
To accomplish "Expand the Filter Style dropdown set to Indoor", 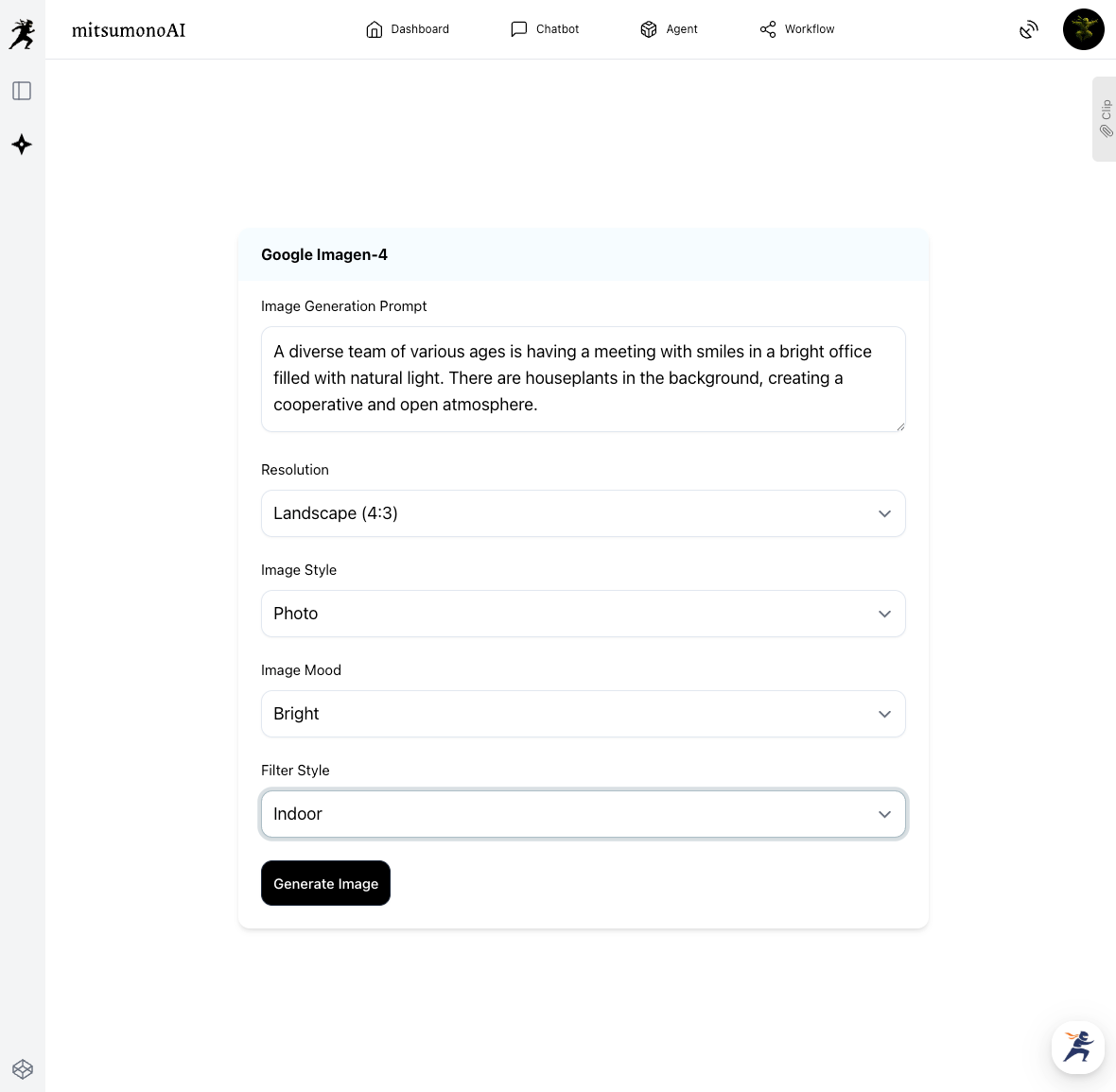I will (x=583, y=814).
